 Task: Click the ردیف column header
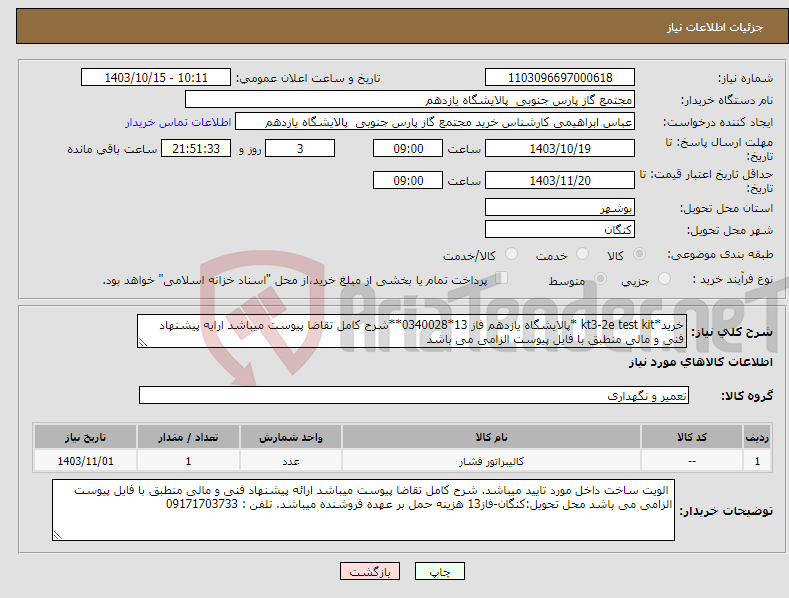pos(757,437)
